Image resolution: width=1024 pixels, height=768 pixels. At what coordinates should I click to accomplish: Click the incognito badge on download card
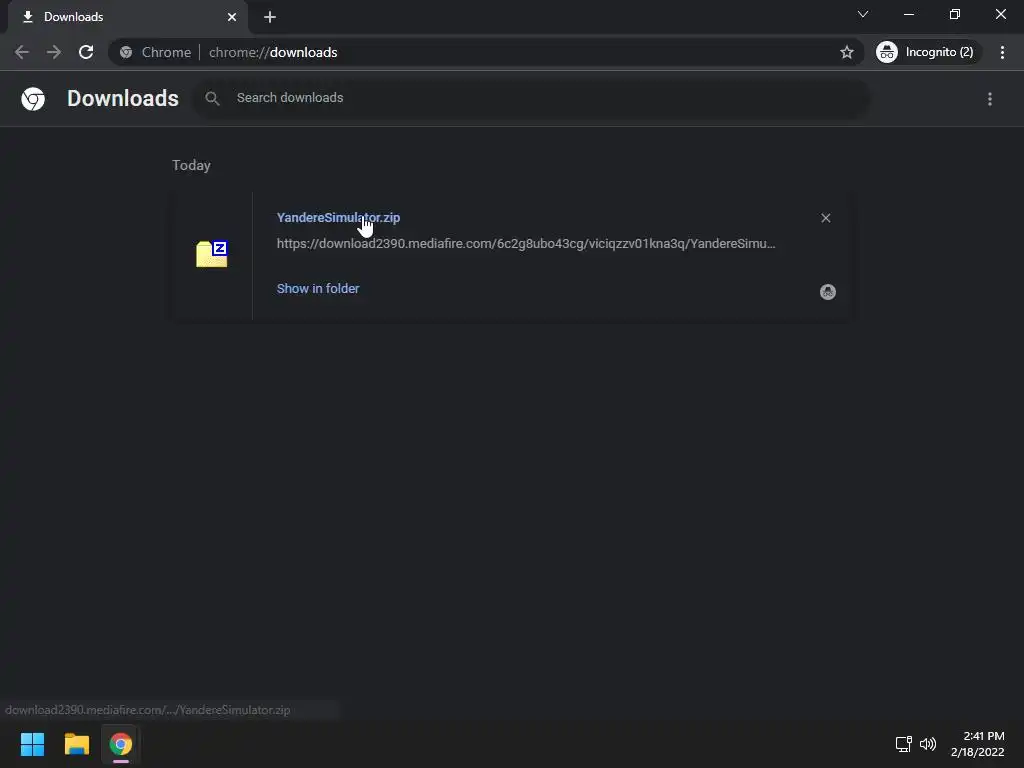827,292
